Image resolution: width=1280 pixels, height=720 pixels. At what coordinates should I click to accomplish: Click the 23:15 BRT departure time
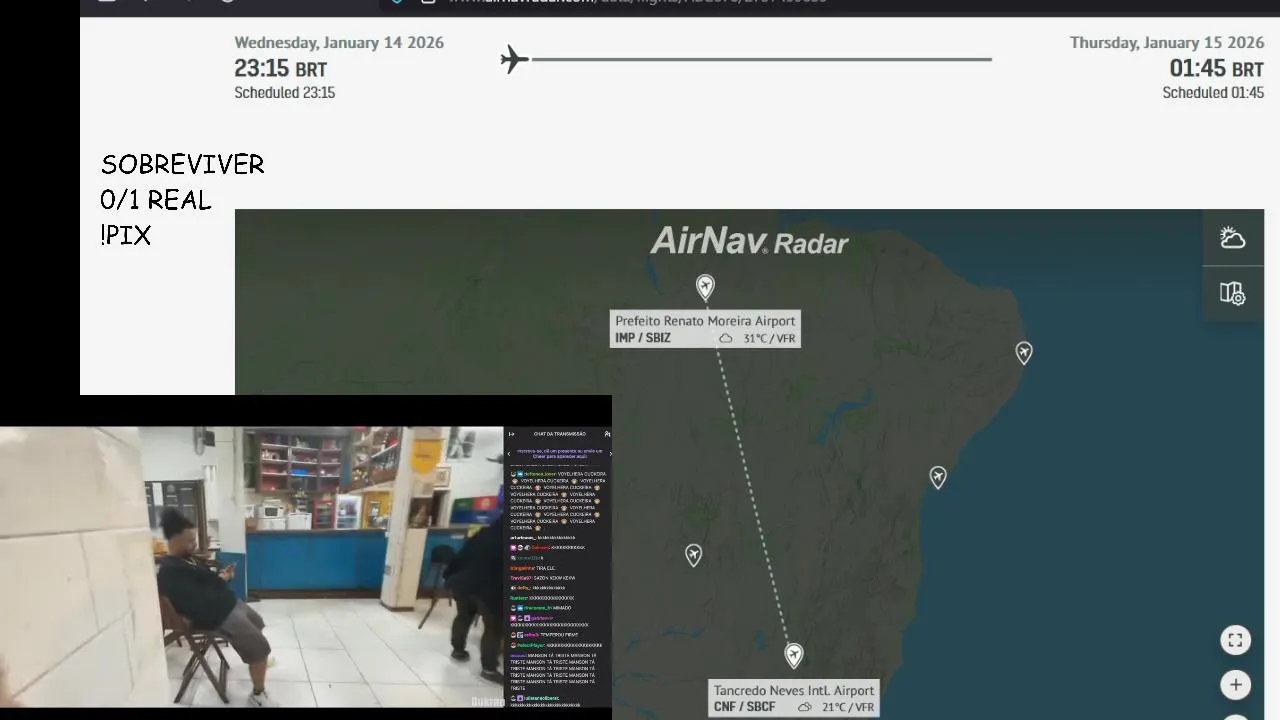coord(280,69)
